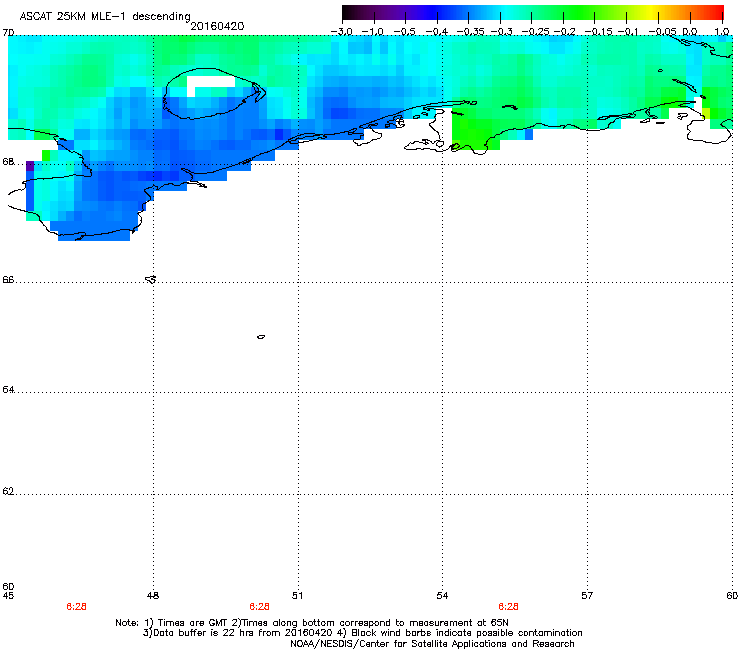Screen dimensions: 740x650
Task: Click the "-0.3" color scale label
Action: 502,32
